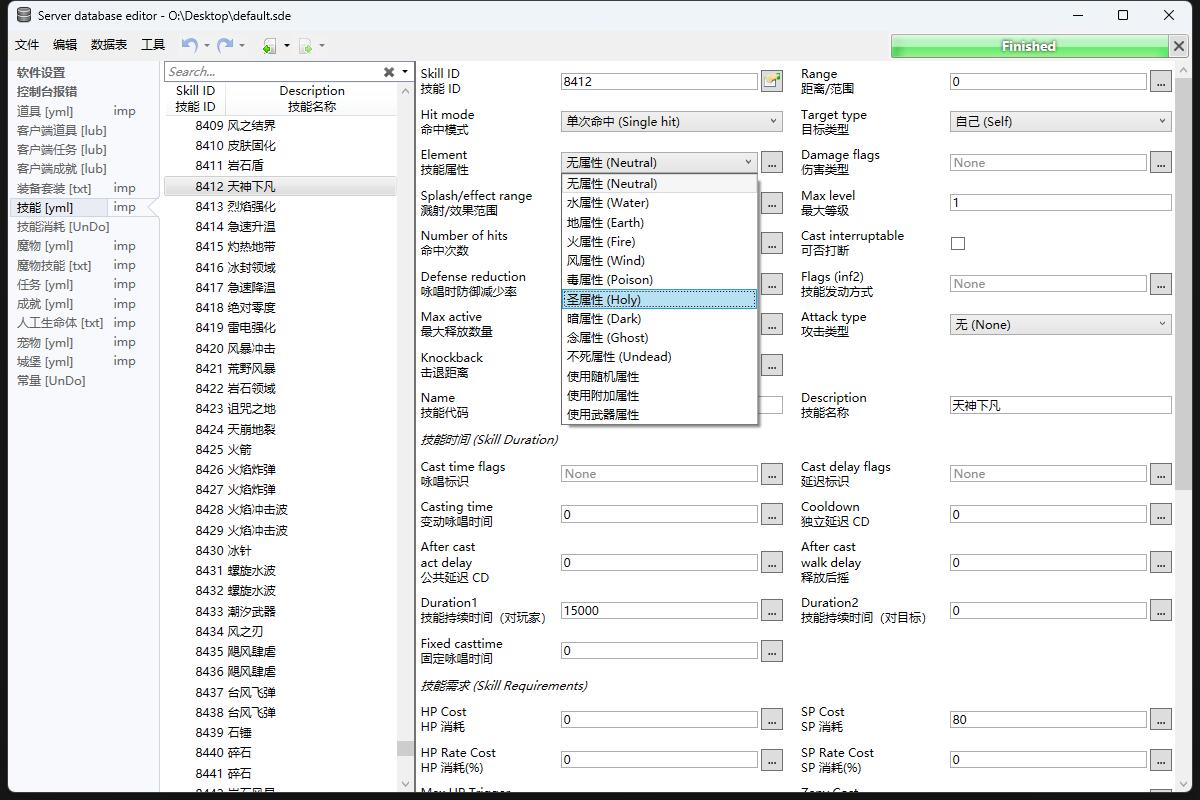1200x800 pixels.
Task: Open the 文件 menu
Action: 27,45
